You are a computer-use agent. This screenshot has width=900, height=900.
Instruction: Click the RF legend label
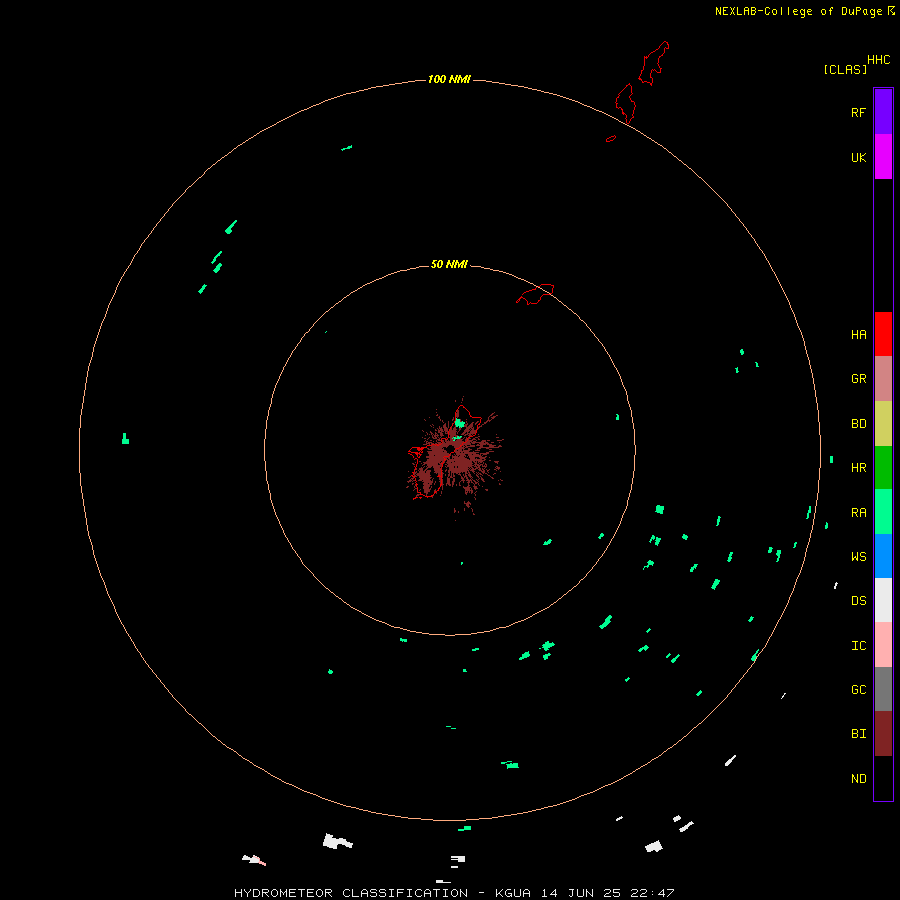coord(858,112)
